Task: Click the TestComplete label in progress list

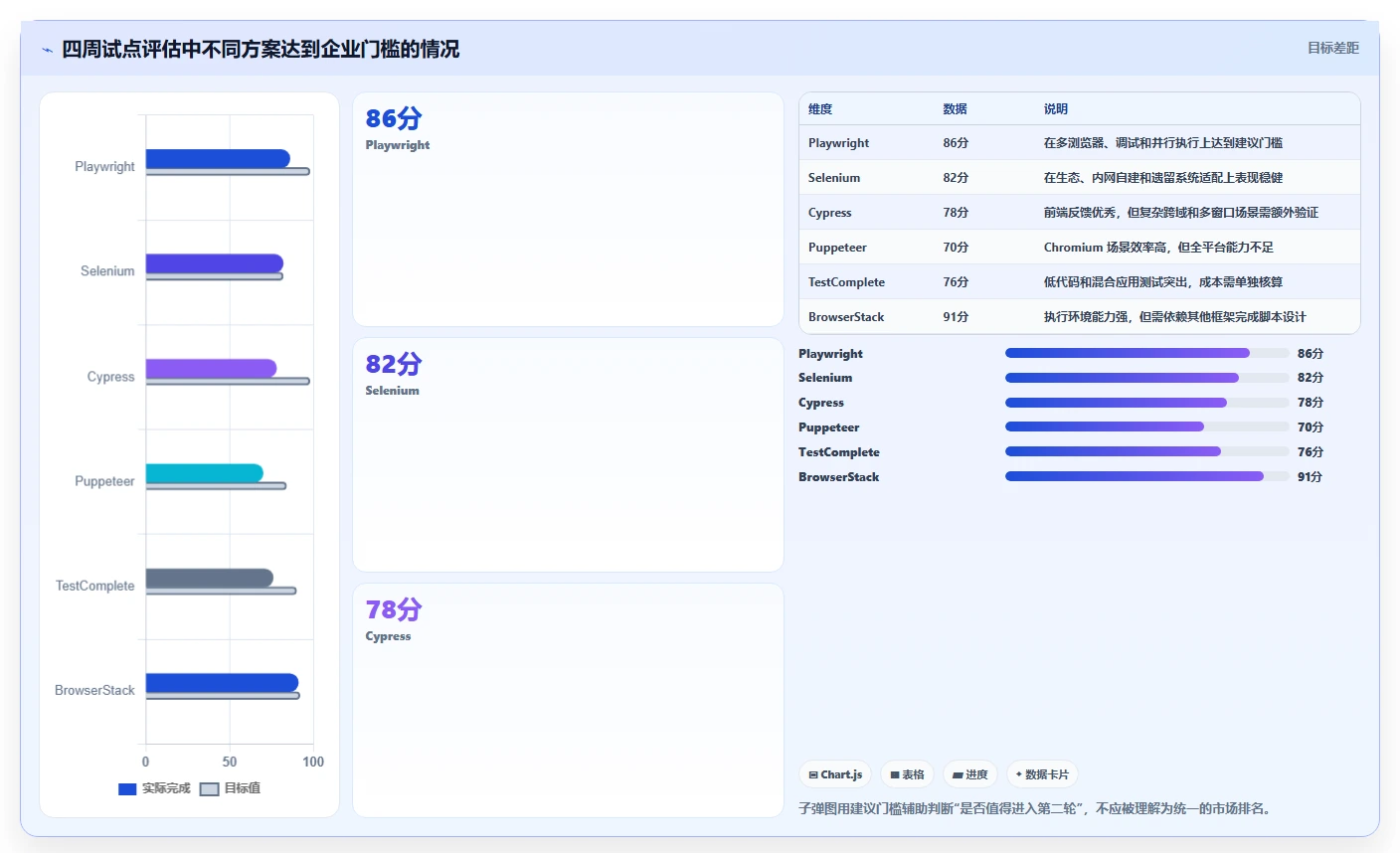Action: tap(838, 452)
